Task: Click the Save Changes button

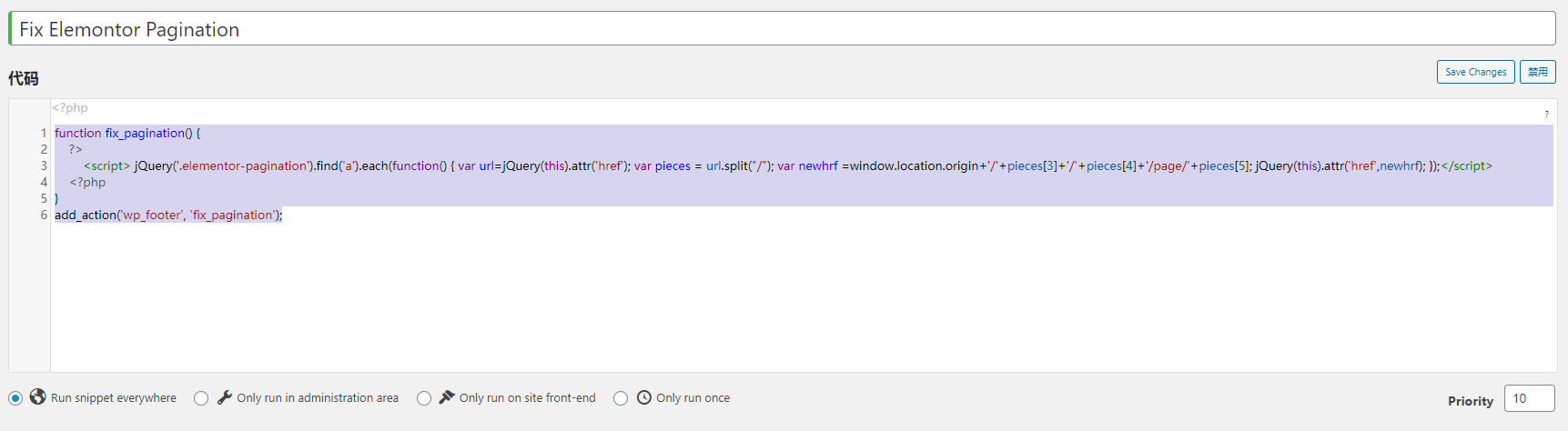Action: coord(1475,72)
